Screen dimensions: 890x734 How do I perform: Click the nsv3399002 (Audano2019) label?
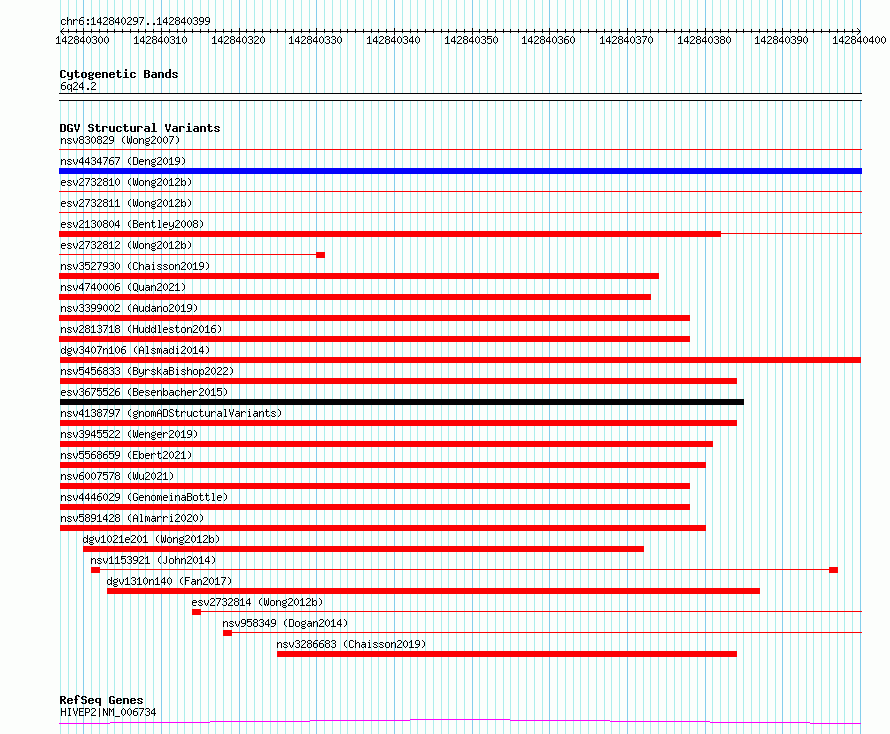pos(129,308)
